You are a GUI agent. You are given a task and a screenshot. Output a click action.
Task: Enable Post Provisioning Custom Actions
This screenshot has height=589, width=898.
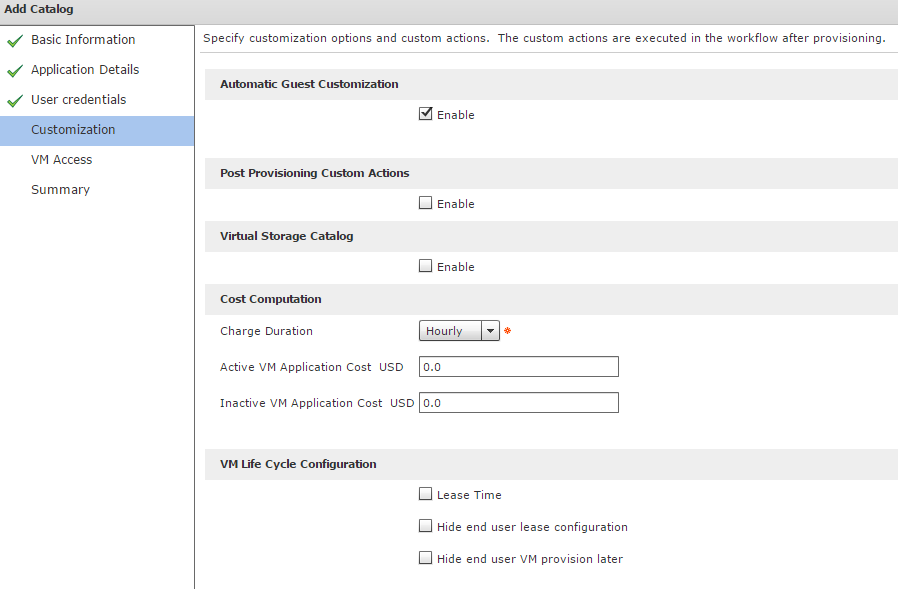(426, 203)
